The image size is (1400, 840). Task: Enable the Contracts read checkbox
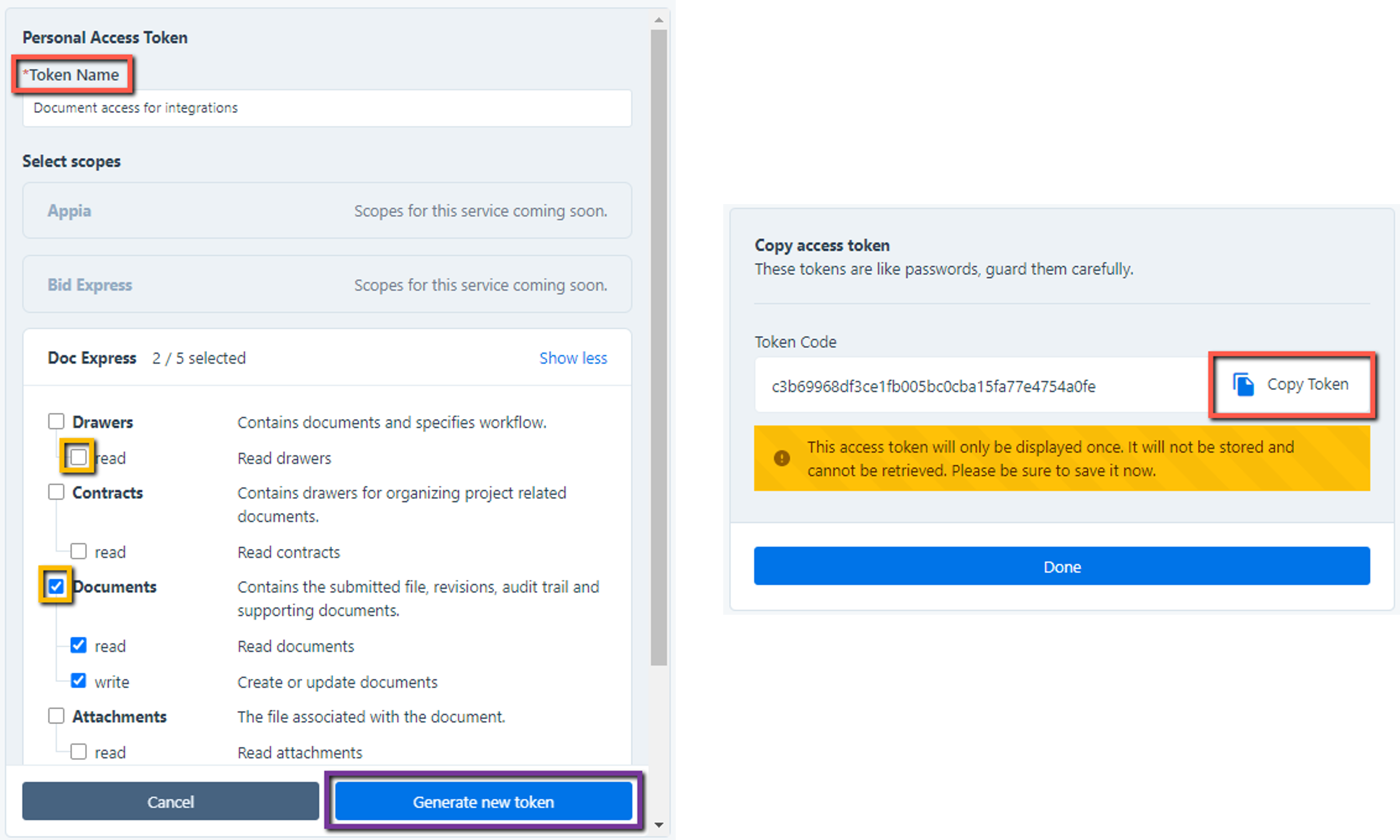tap(78, 551)
